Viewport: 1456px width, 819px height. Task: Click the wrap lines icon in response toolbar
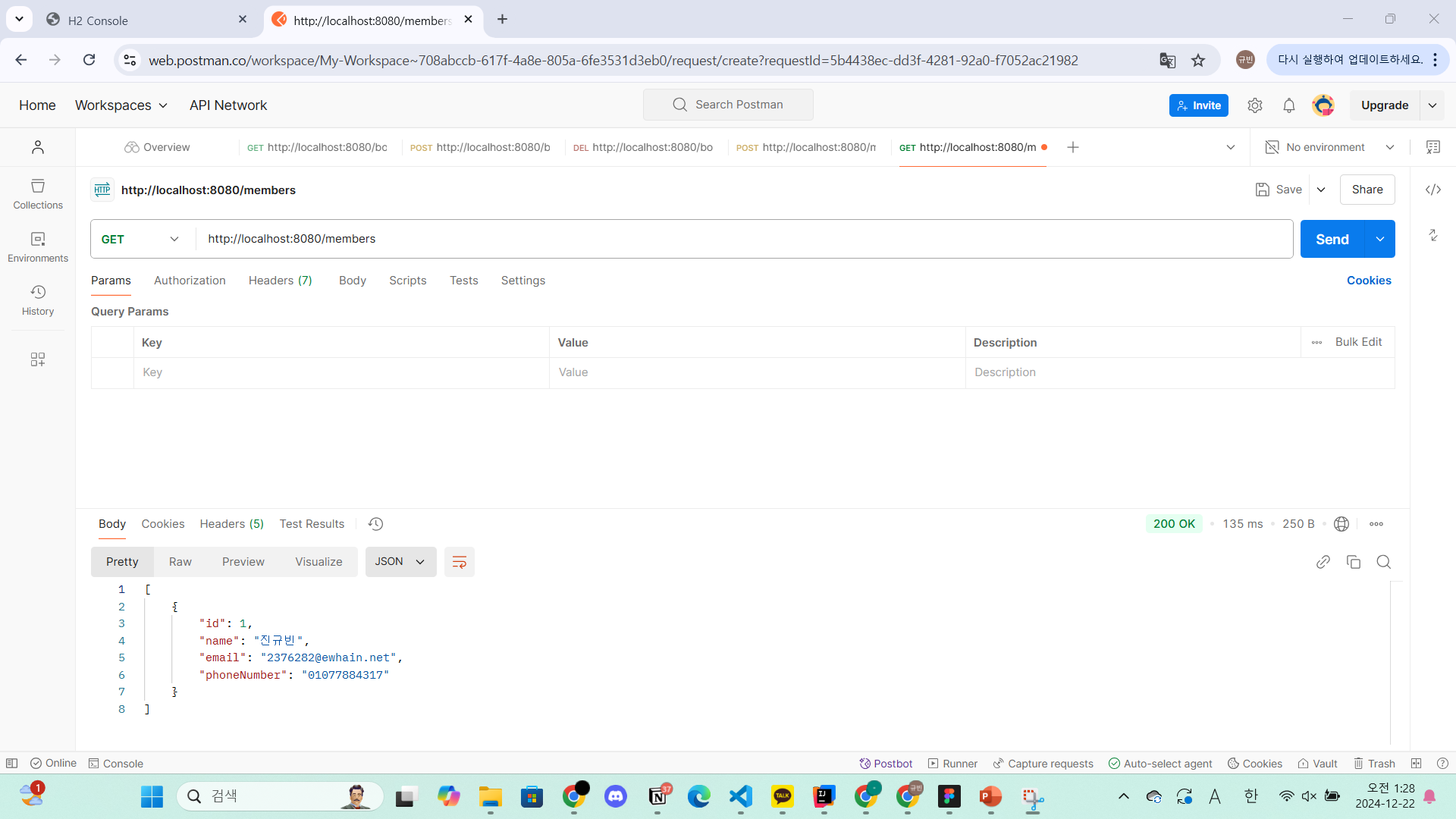(459, 562)
